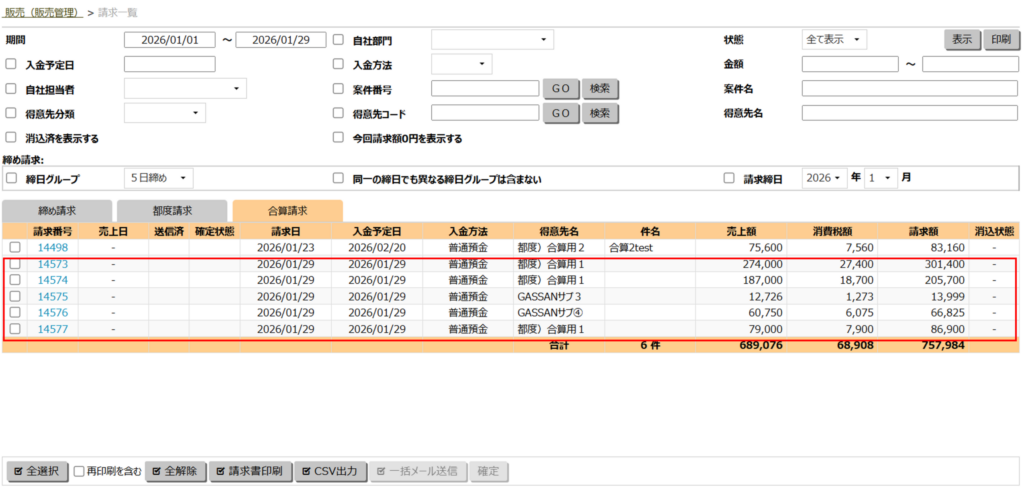Image resolution: width=1024 pixels, height=496 pixels.
Task: Click the 期間 start date field
Action: [x=169, y=40]
